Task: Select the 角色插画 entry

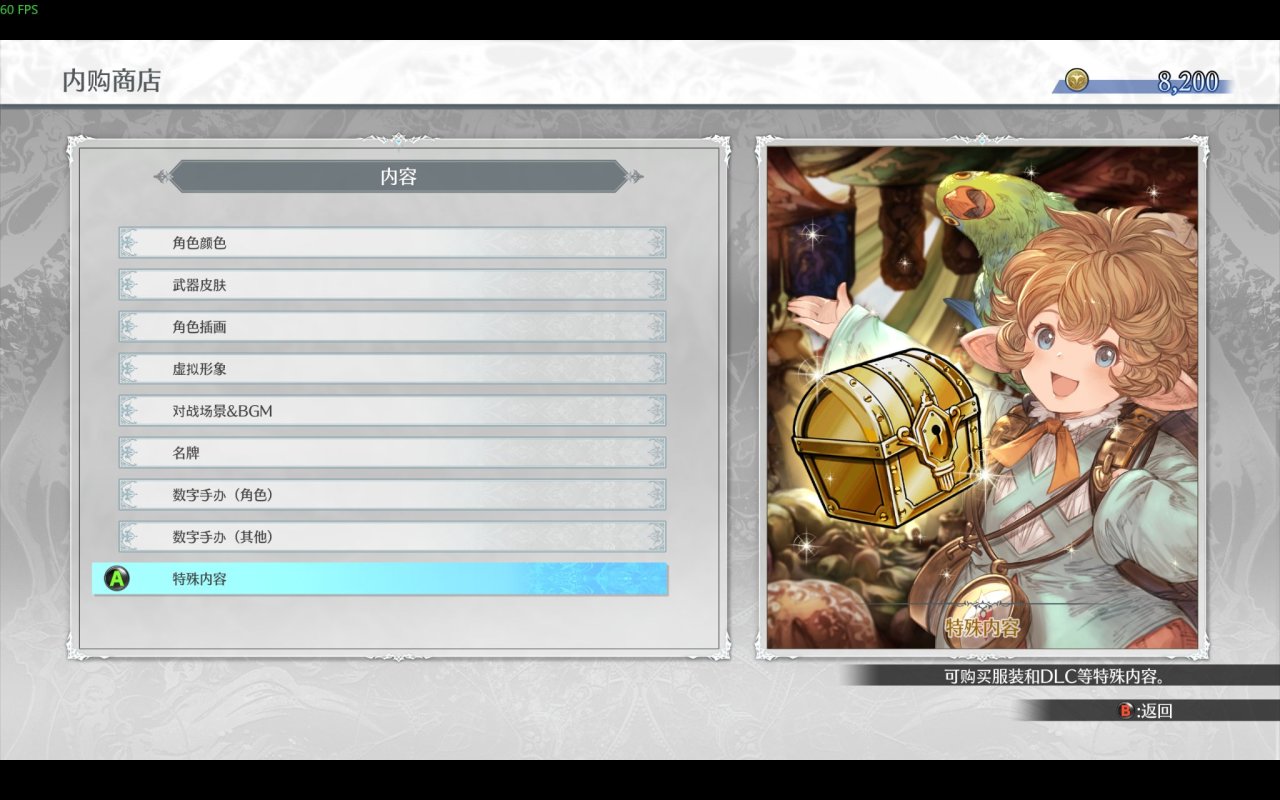Action: click(392, 327)
